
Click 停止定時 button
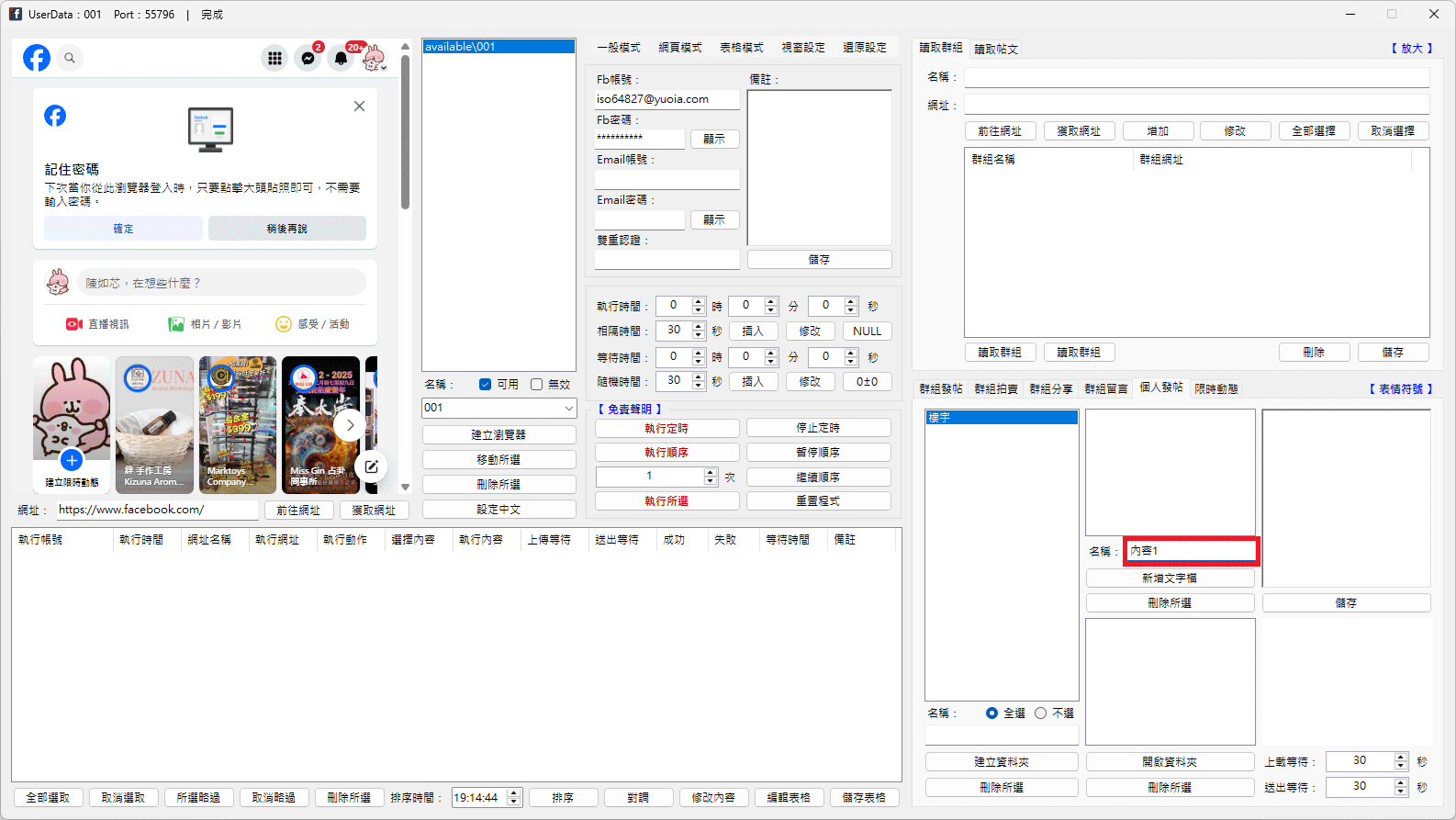tap(818, 428)
